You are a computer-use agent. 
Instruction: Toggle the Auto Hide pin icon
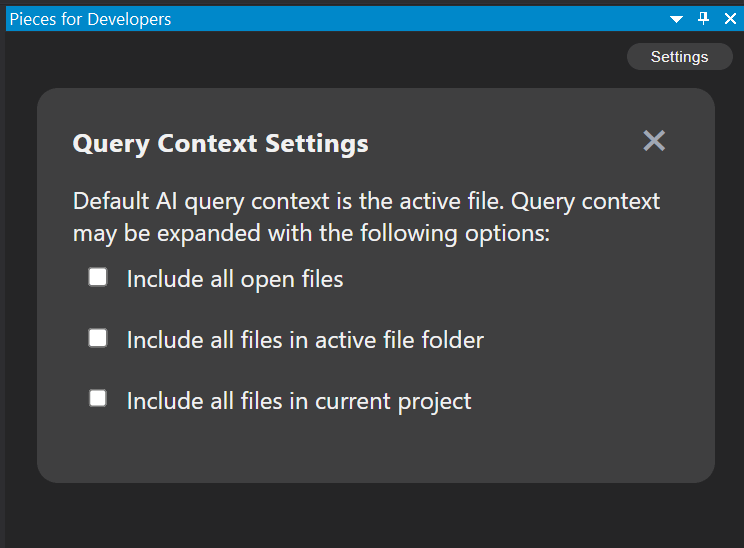703,18
